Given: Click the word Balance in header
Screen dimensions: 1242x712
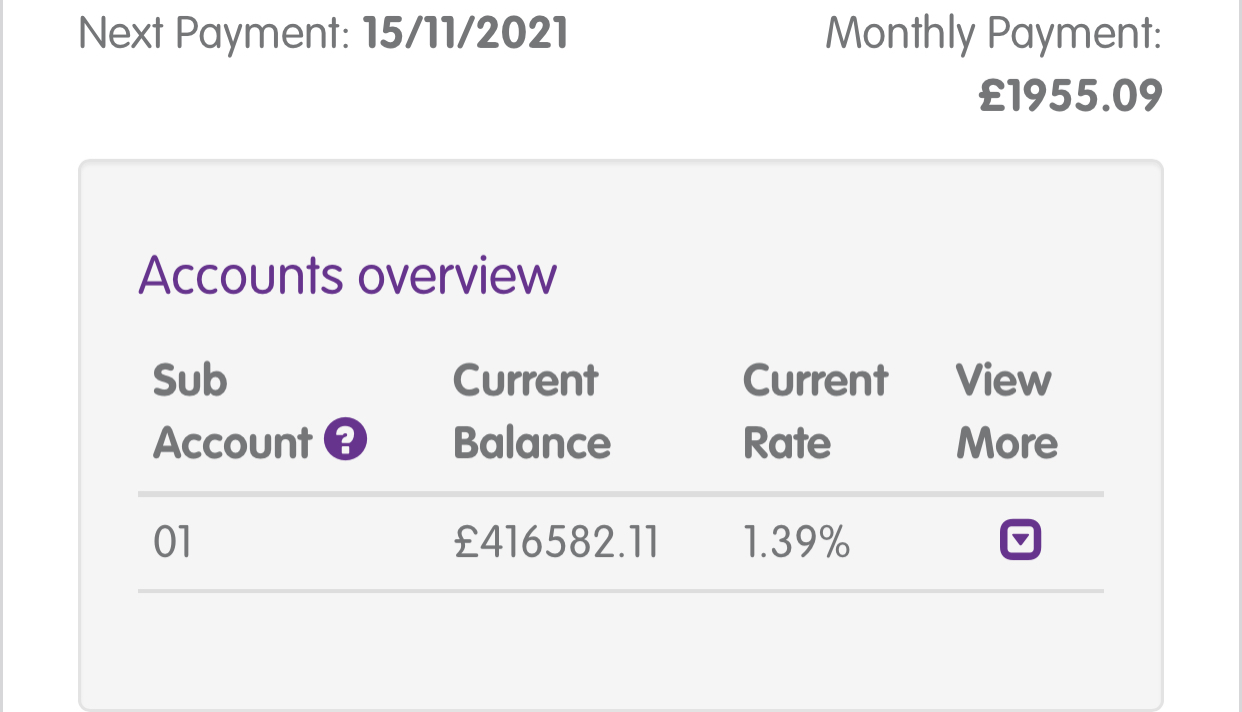Looking at the screenshot, I should point(532,442).
